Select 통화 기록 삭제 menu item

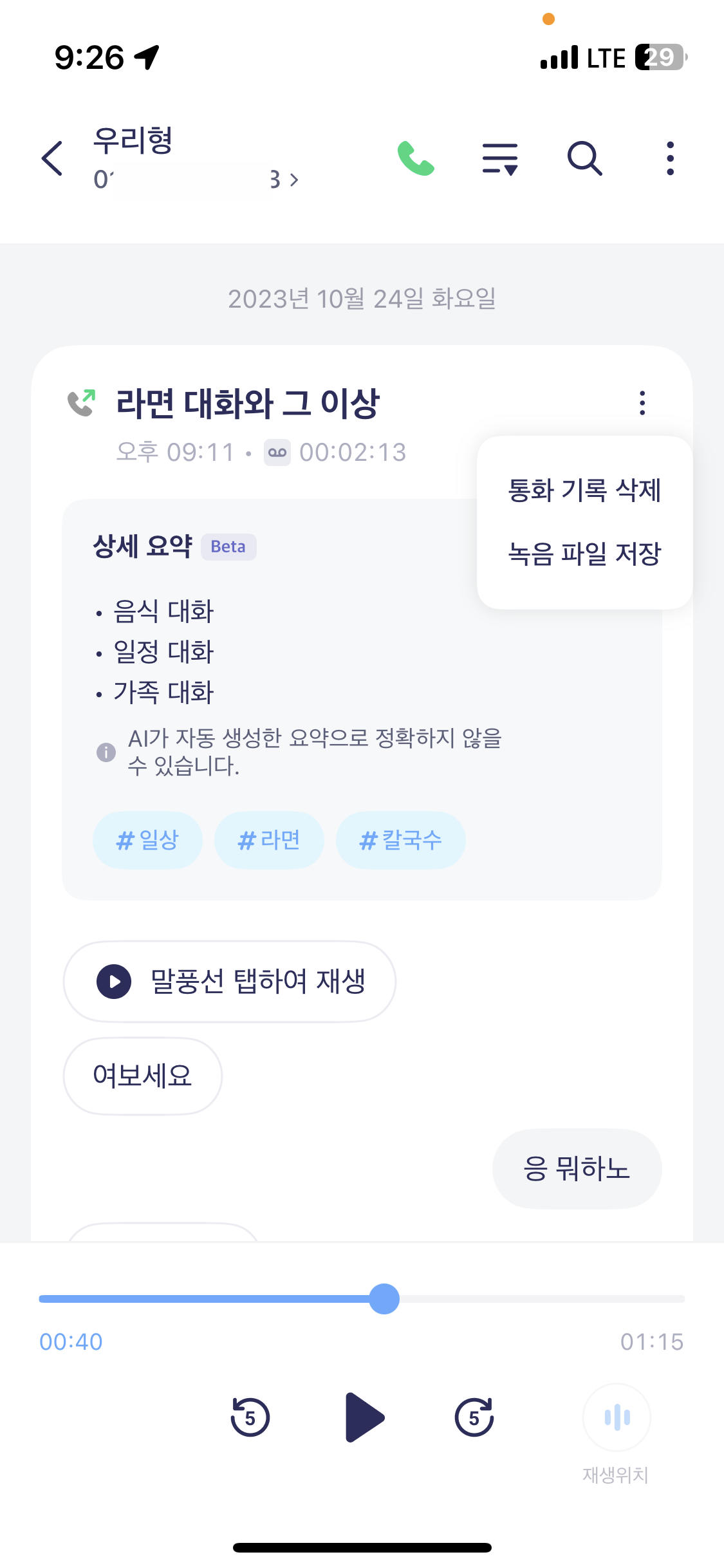584,490
